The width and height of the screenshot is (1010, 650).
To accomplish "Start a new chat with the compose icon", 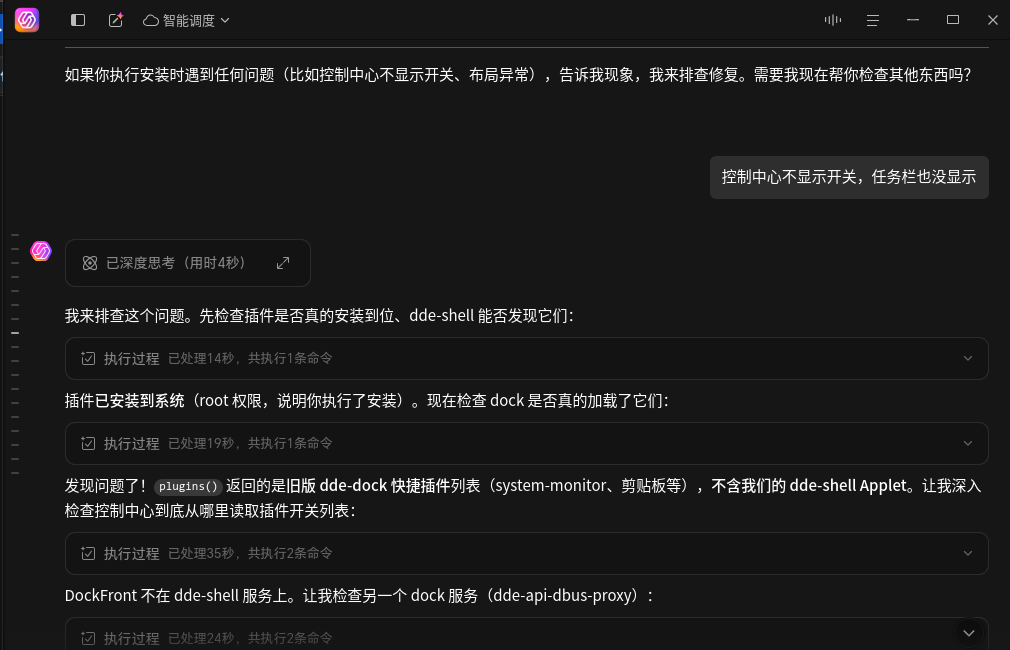I will 115,20.
